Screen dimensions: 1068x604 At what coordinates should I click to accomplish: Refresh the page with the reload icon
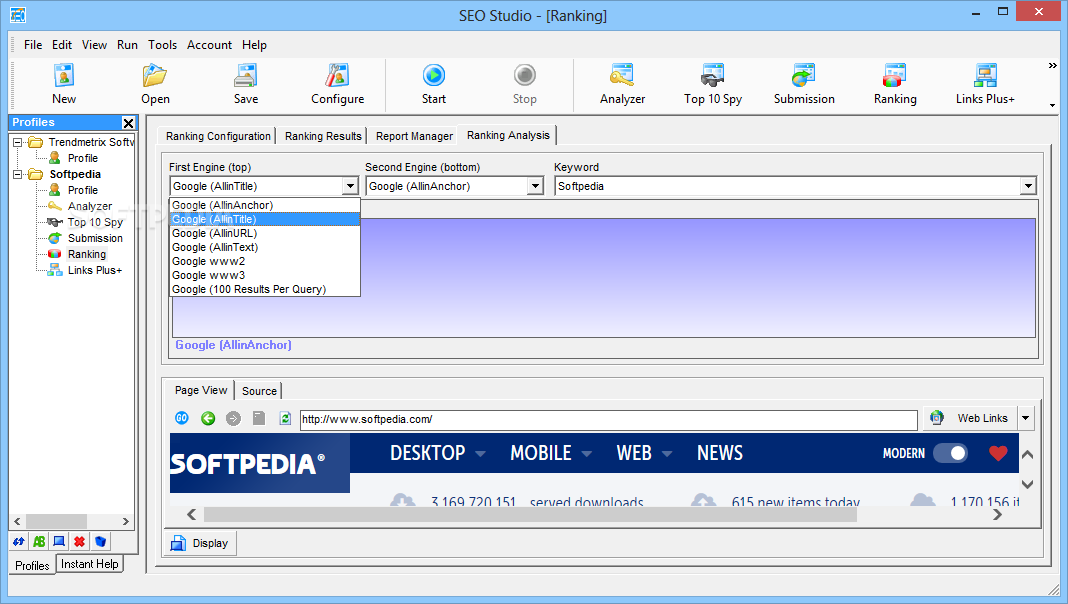(285, 418)
